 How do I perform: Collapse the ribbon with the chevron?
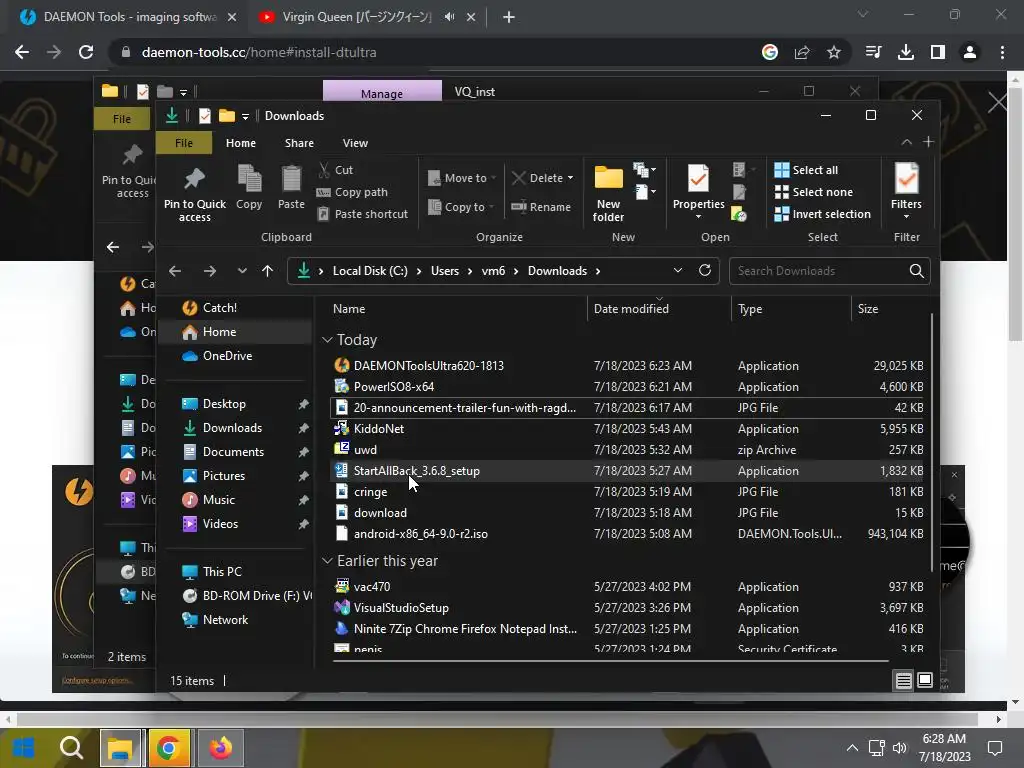pyautogui.click(x=906, y=142)
